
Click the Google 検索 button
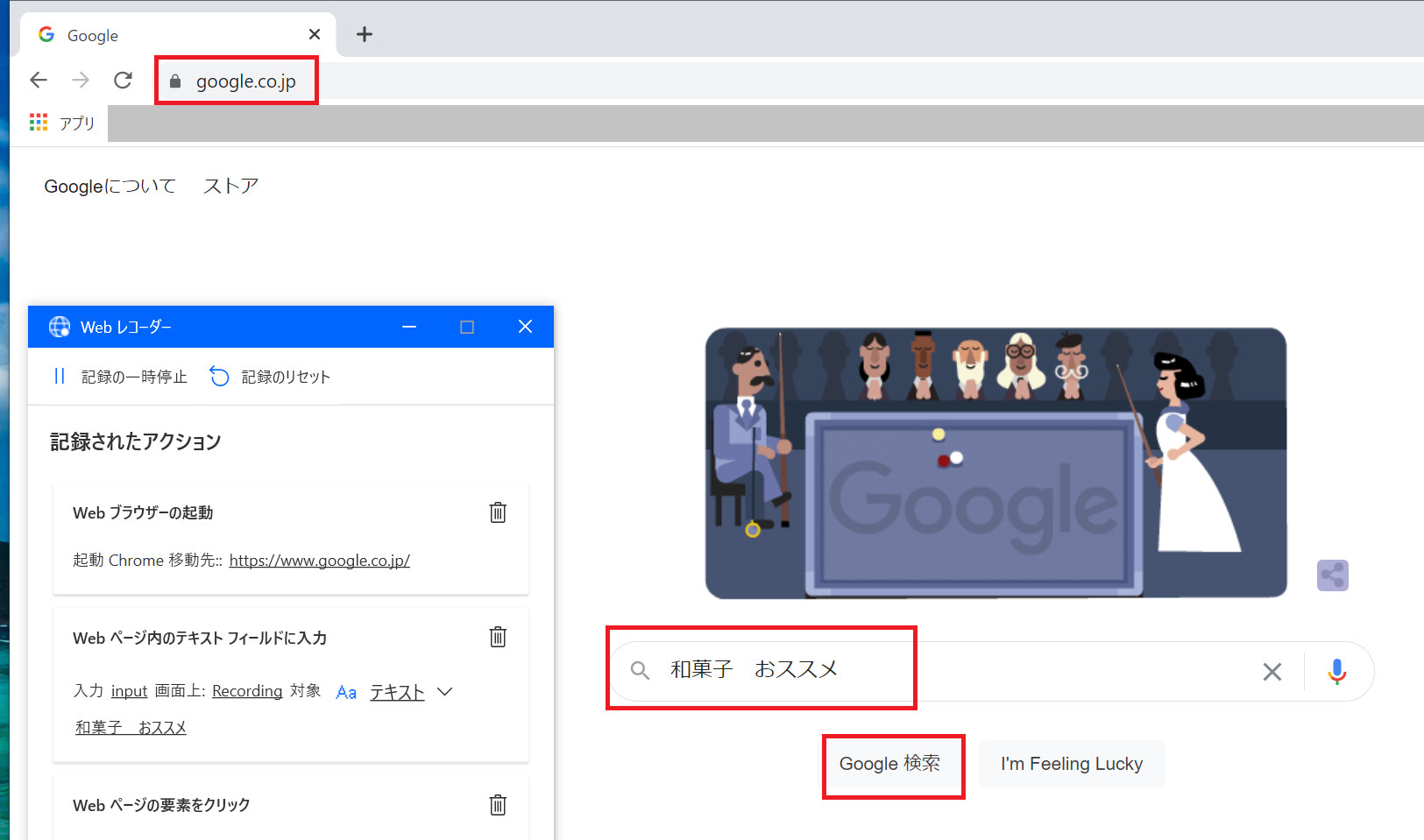pyautogui.click(x=889, y=764)
